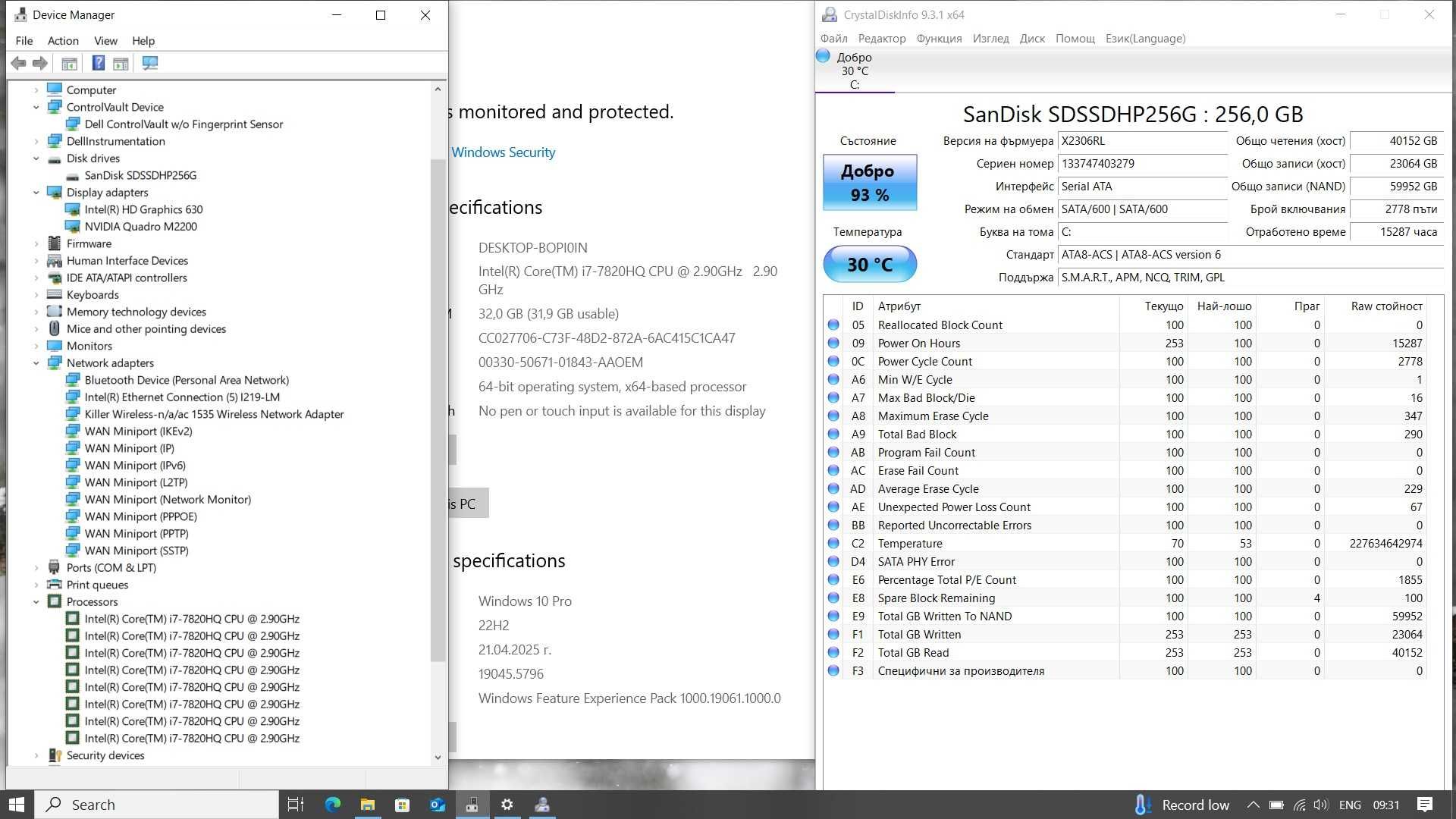
Task: Select Dell ControlVault w/o Fingerprint Sensor icon
Action: pos(73,124)
